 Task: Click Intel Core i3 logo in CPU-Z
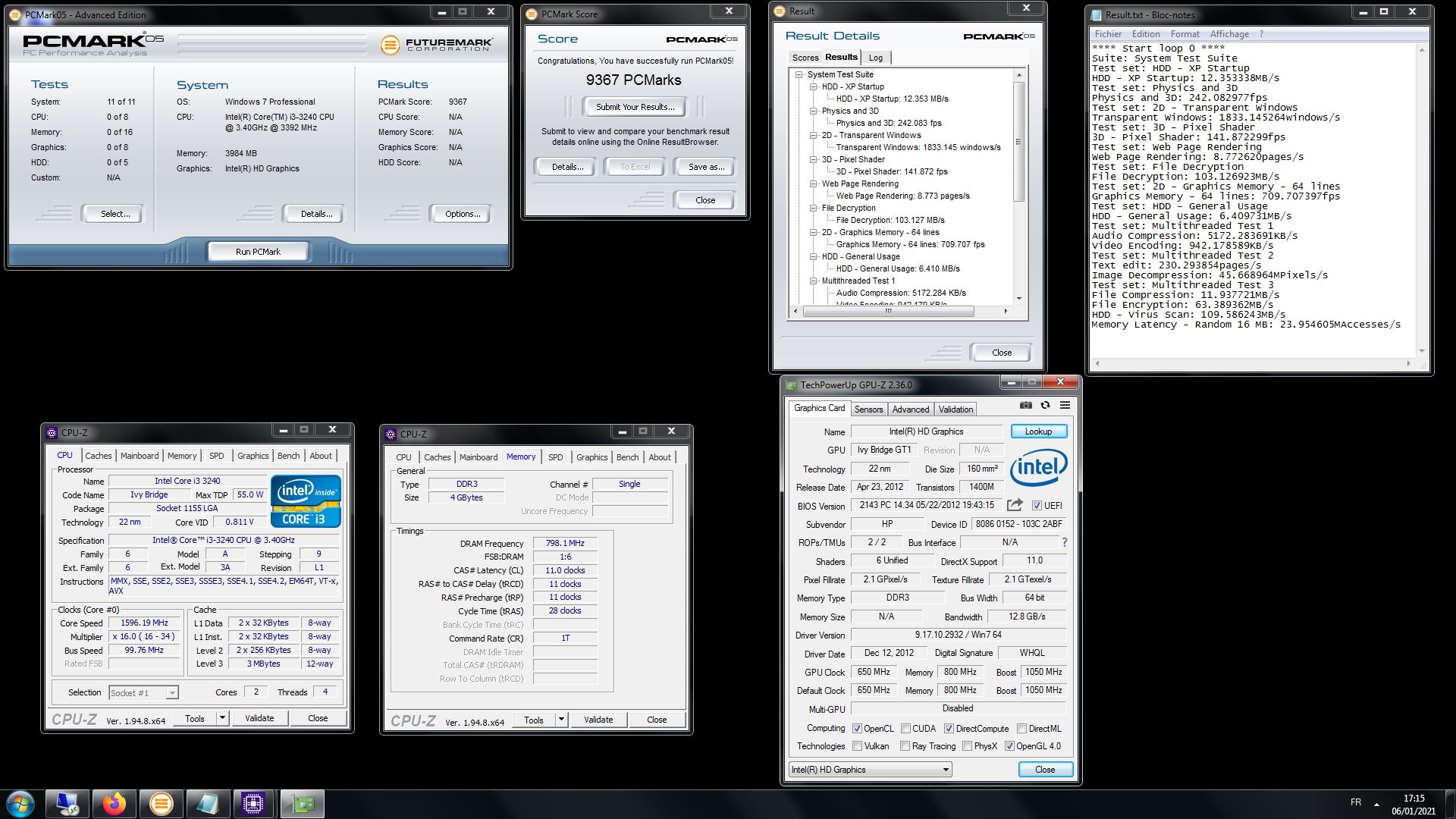pyautogui.click(x=306, y=502)
